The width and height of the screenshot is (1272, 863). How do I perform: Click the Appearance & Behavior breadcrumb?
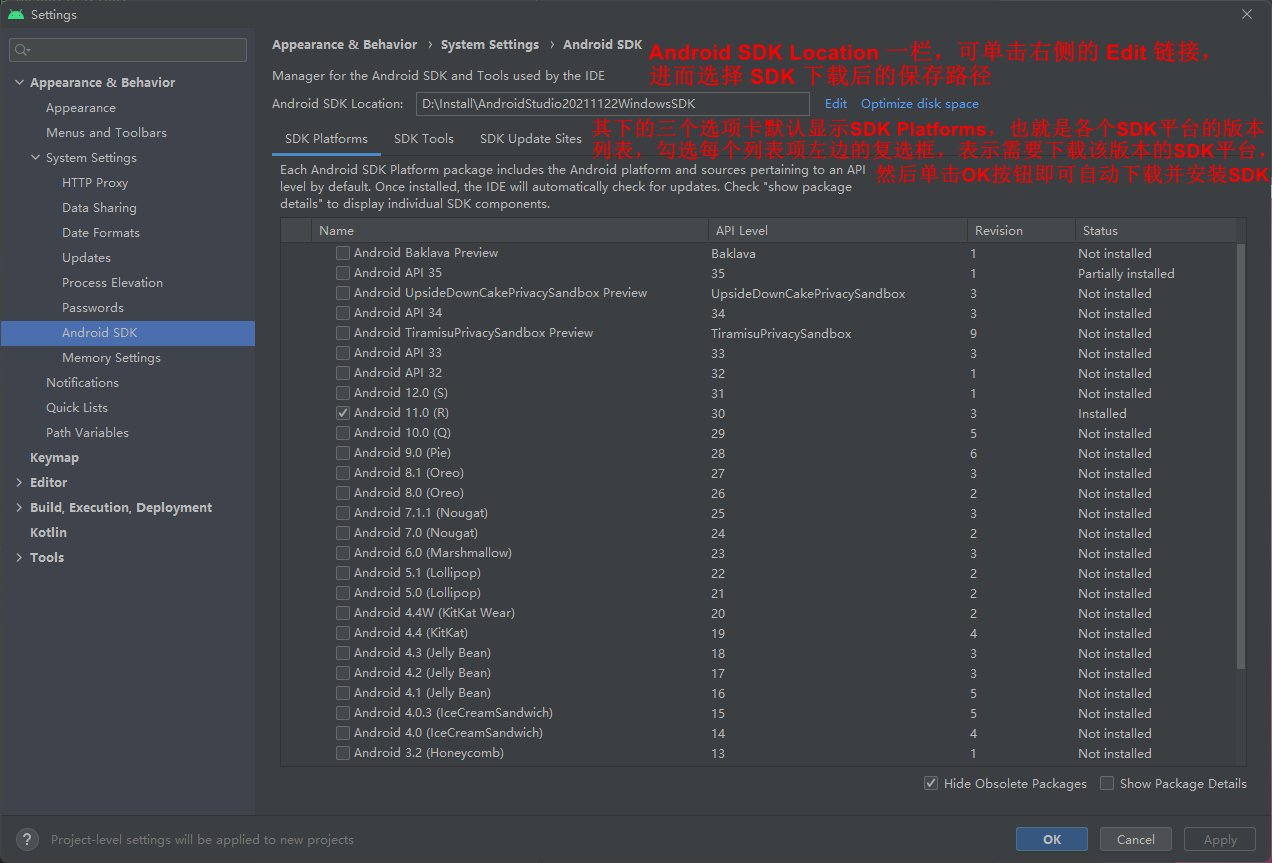point(345,45)
